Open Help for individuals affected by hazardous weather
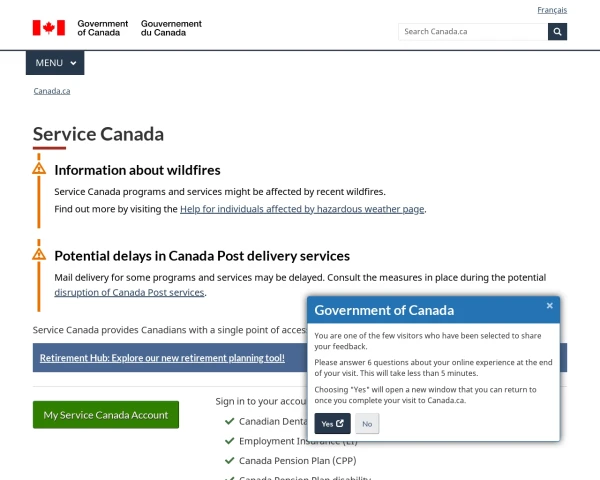The width and height of the screenshot is (600, 480). click(302, 209)
